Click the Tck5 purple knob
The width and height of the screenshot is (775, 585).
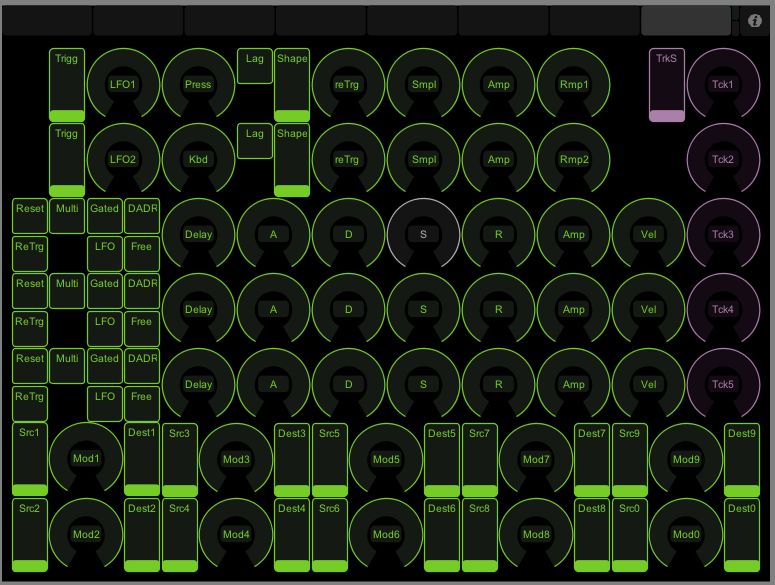coord(723,385)
